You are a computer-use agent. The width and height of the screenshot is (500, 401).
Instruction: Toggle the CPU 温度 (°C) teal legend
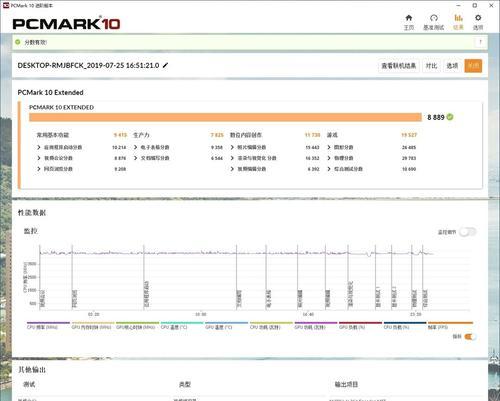[x=182, y=325]
